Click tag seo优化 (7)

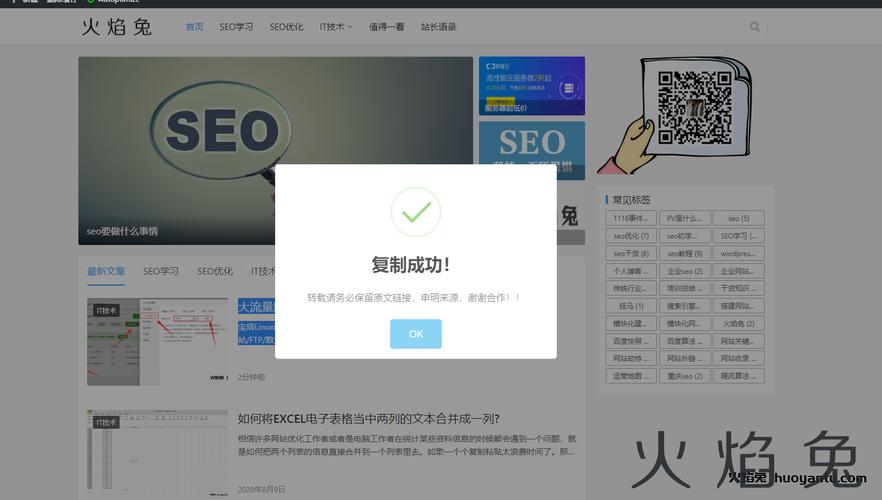631,236
